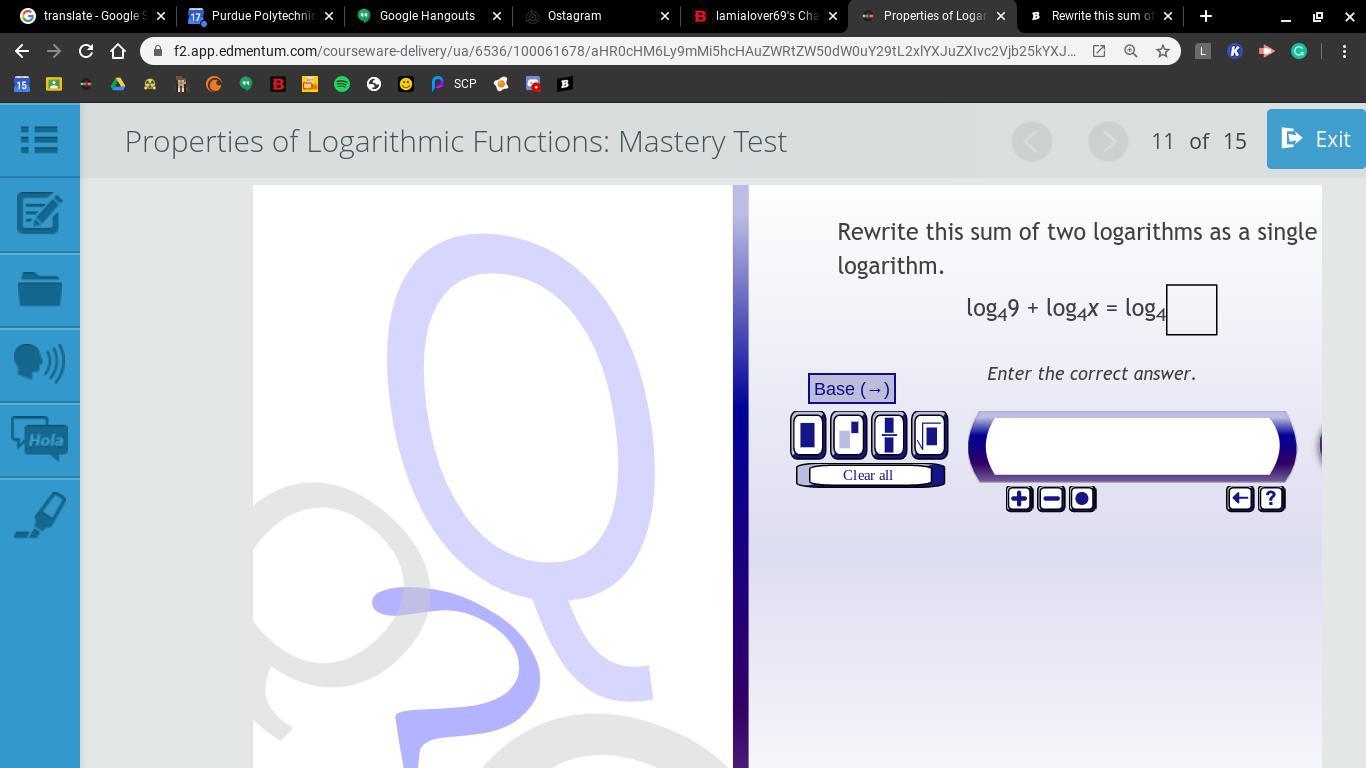Open the Hola translation tool
This screenshot has height=768, width=1366.
(x=39, y=439)
